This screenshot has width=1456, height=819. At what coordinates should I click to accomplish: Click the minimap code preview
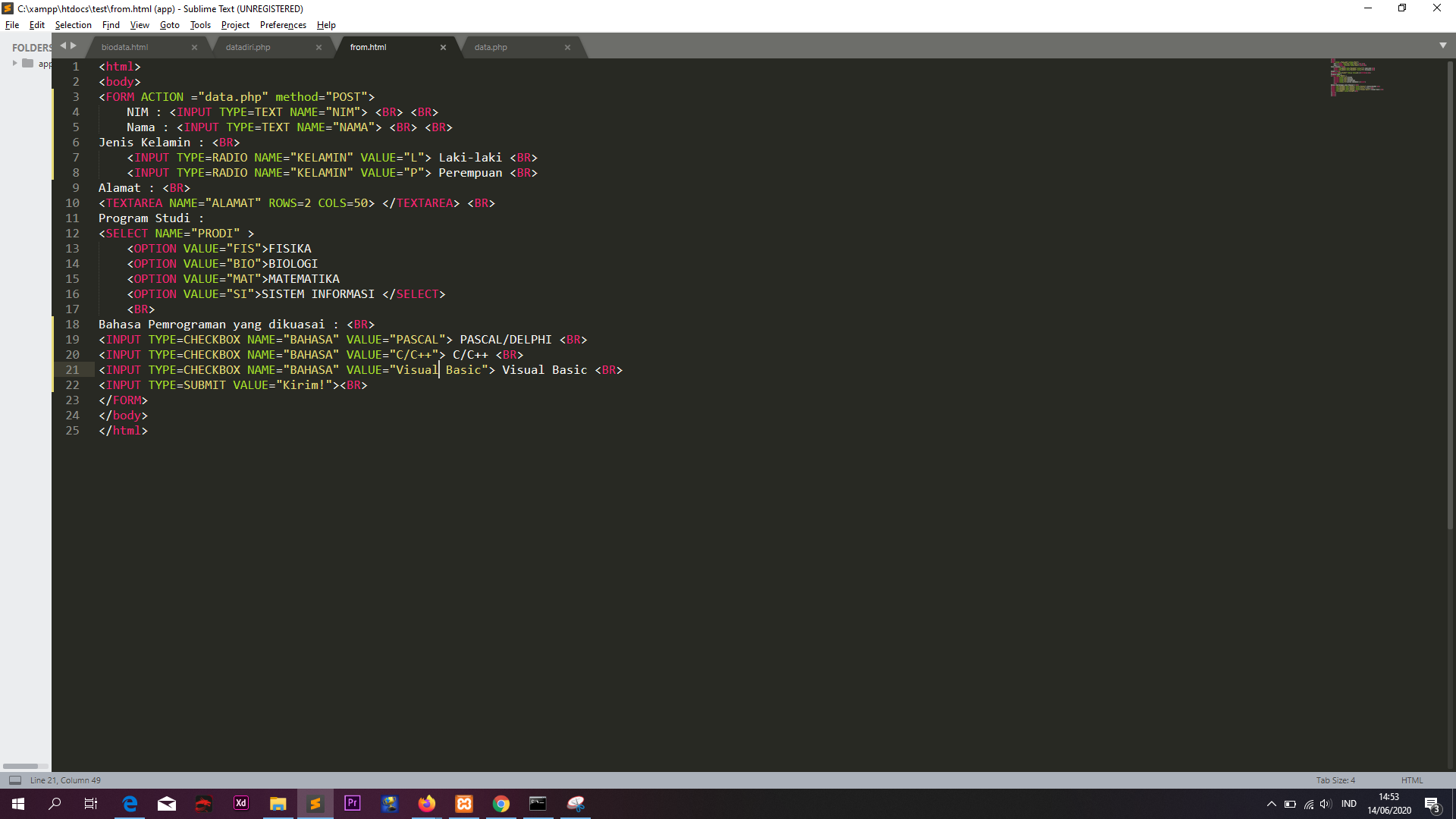pos(1357,77)
